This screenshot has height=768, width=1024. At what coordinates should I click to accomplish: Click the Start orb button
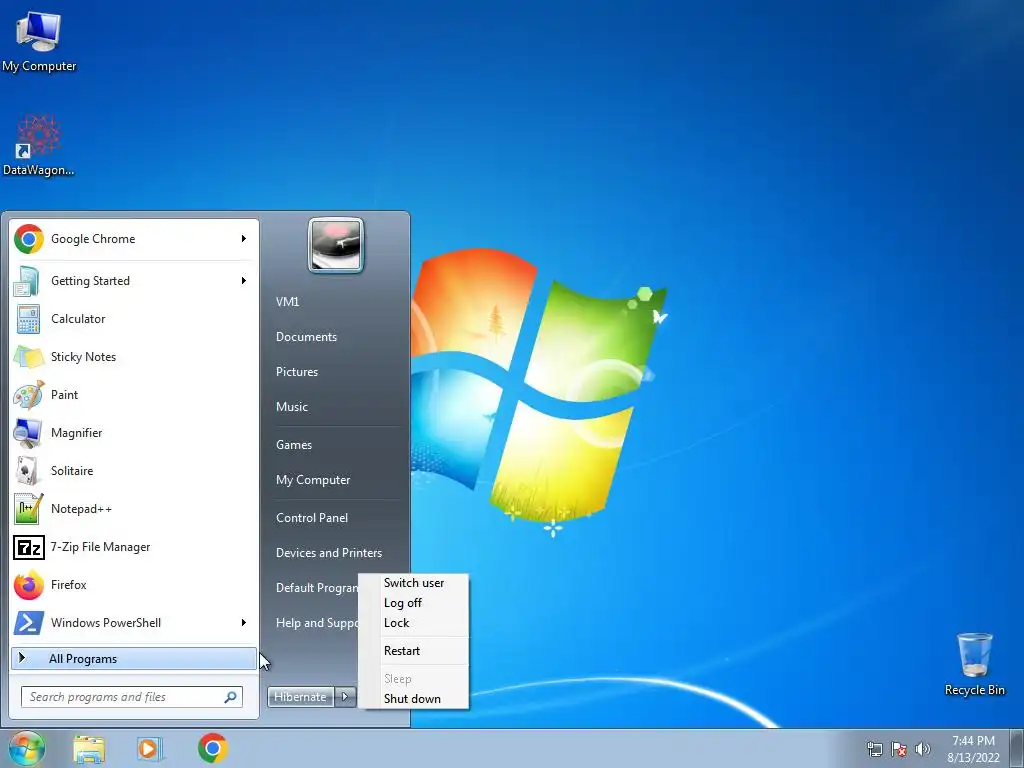(26, 748)
